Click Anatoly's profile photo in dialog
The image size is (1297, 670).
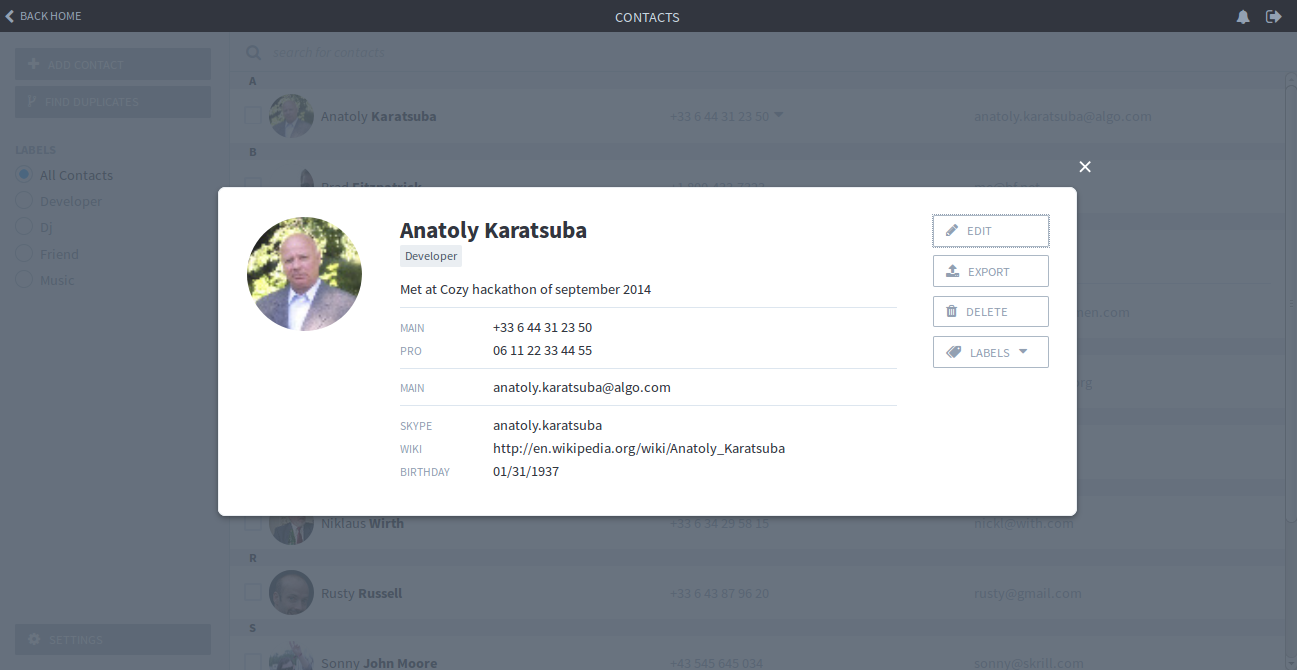click(304, 274)
